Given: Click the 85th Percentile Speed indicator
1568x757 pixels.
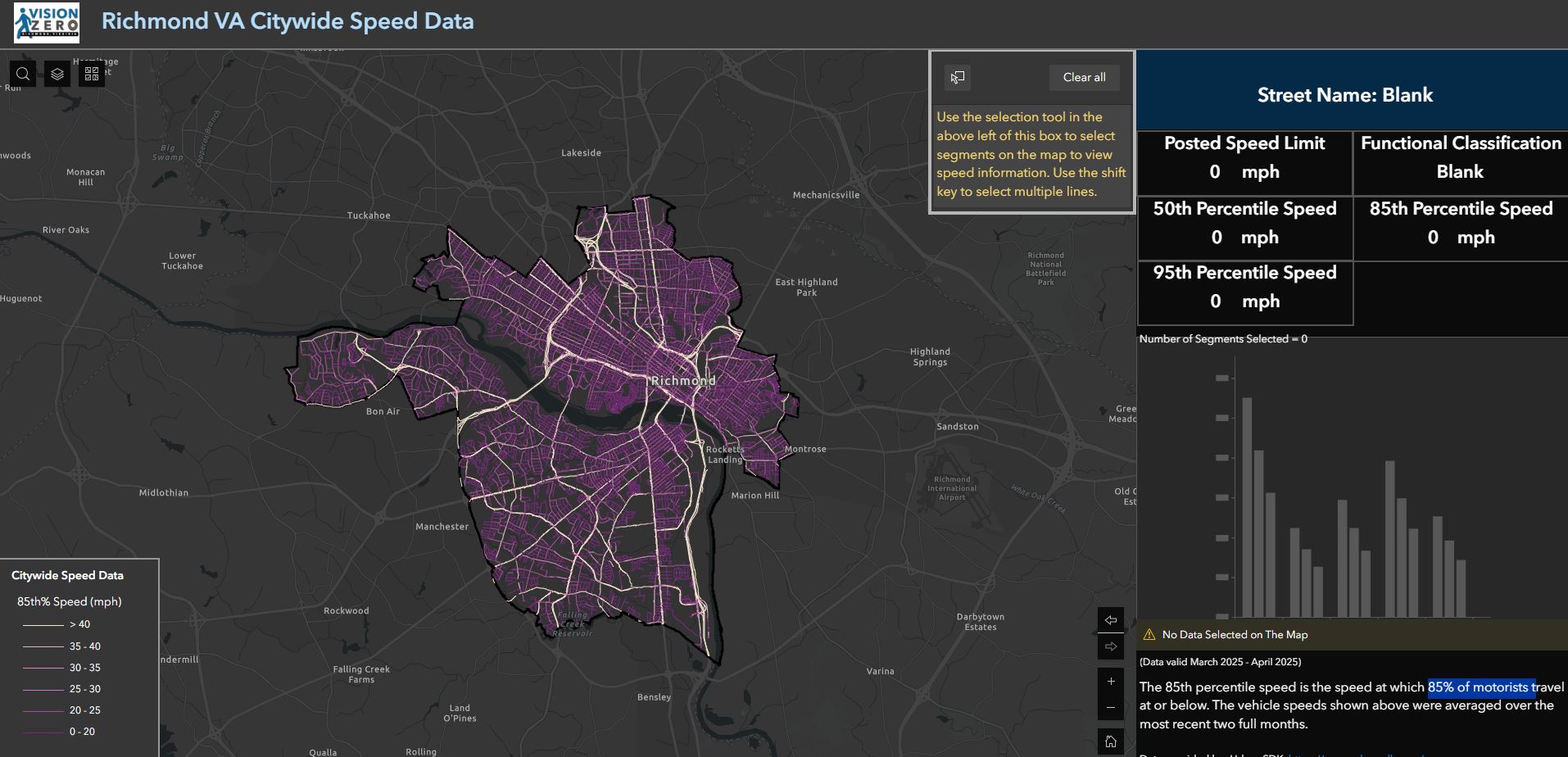Looking at the screenshot, I should (1460, 224).
